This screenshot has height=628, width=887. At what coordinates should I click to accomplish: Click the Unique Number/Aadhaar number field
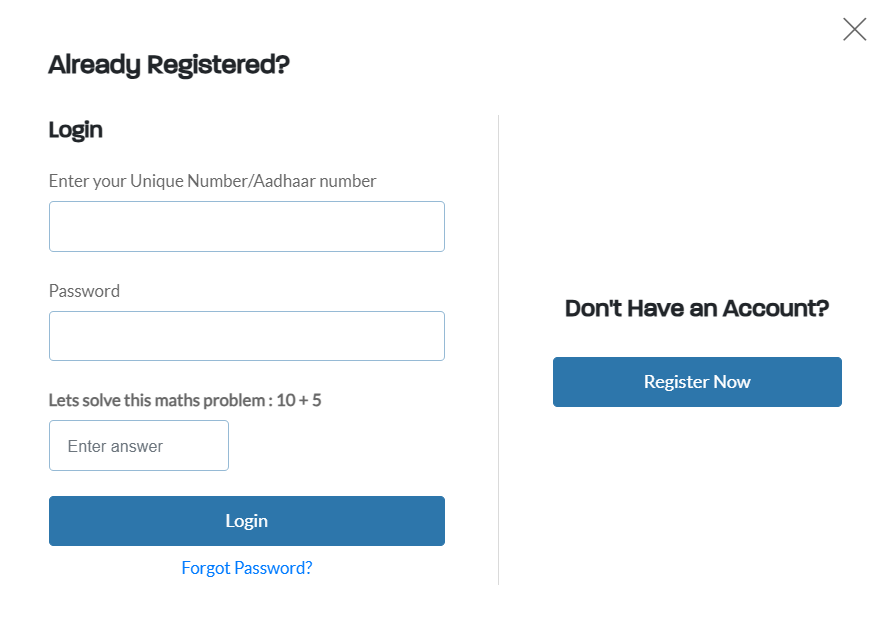[x=246, y=226]
